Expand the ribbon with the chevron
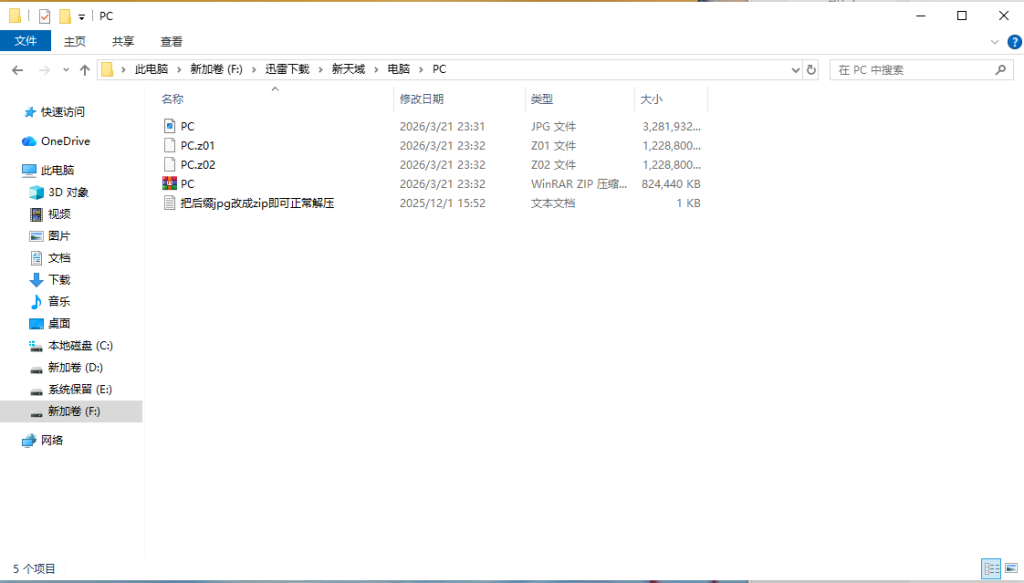This screenshot has height=583, width=1024. click(x=995, y=42)
